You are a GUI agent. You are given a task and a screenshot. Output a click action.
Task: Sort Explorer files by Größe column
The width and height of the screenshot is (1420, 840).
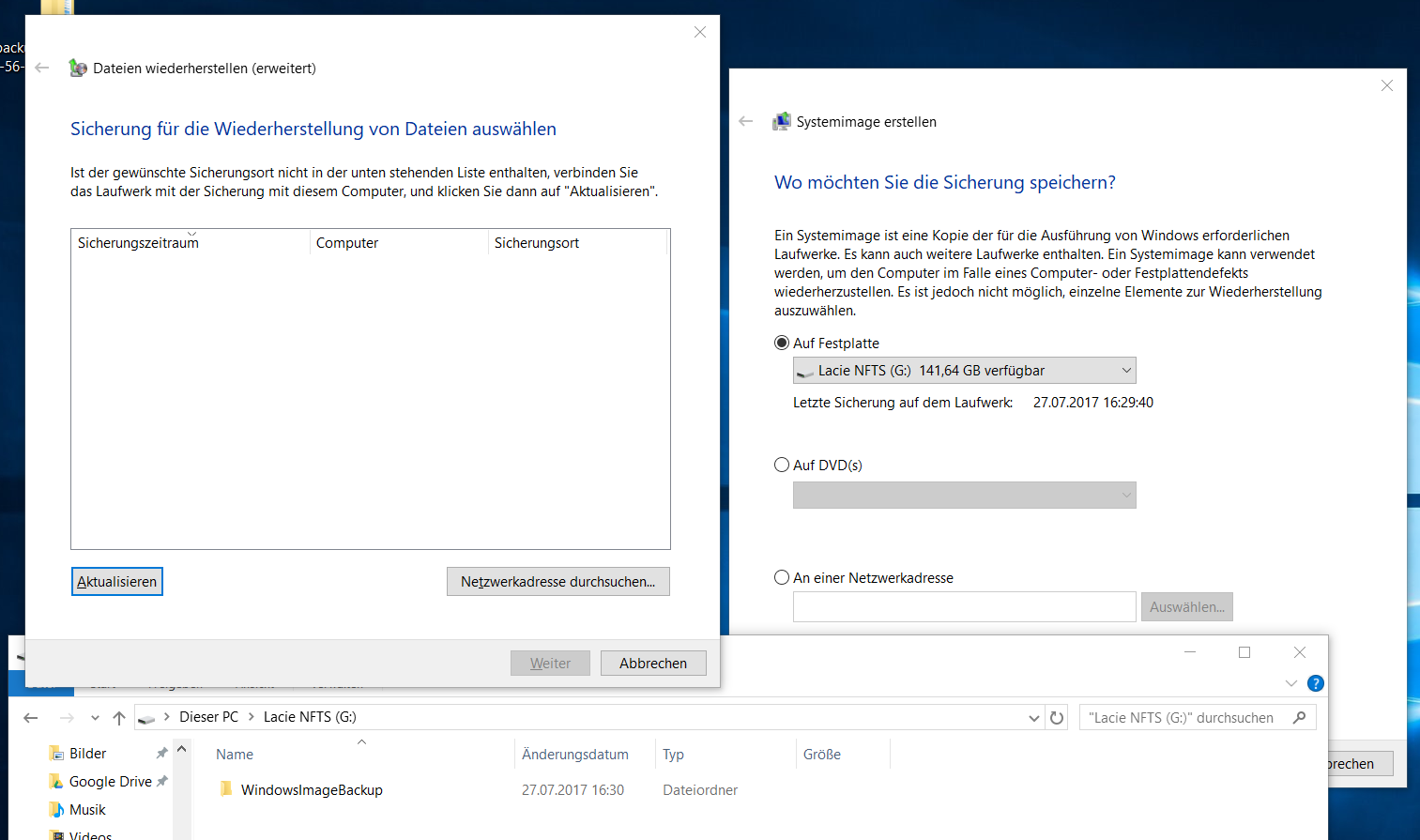pyautogui.click(x=843, y=754)
